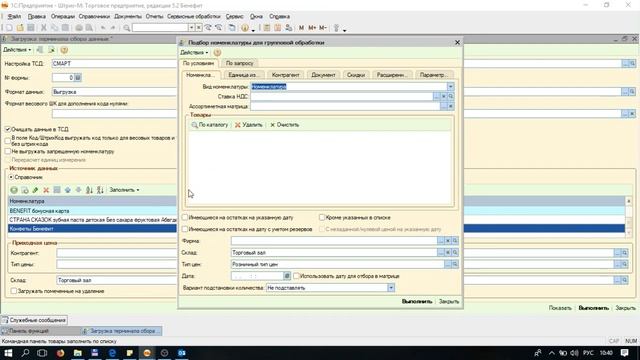The height and width of the screenshot is (360, 640).
Task: Click the M+ memory add button
Action: (312, 28)
